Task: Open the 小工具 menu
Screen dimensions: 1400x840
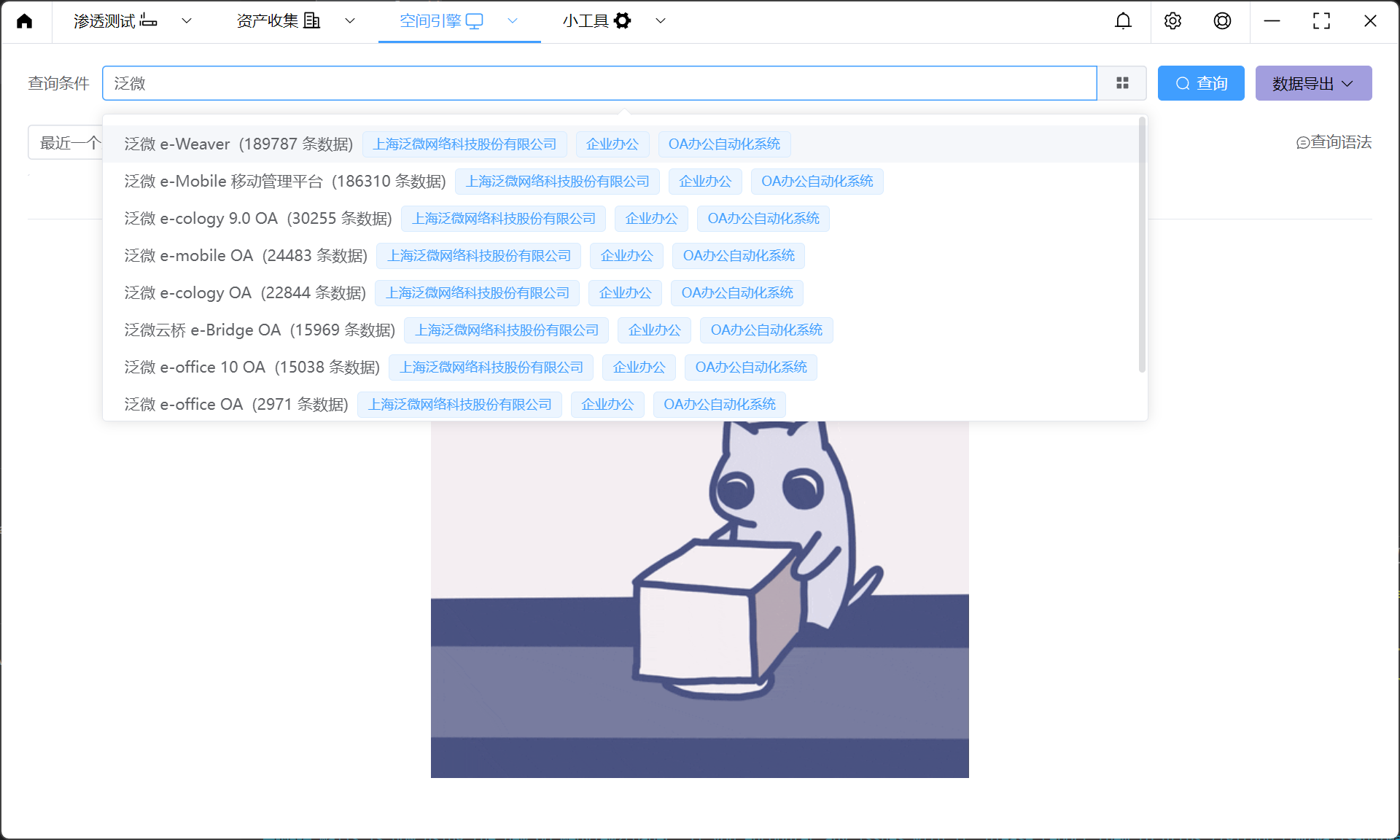Action: click(x=586, y=21)
